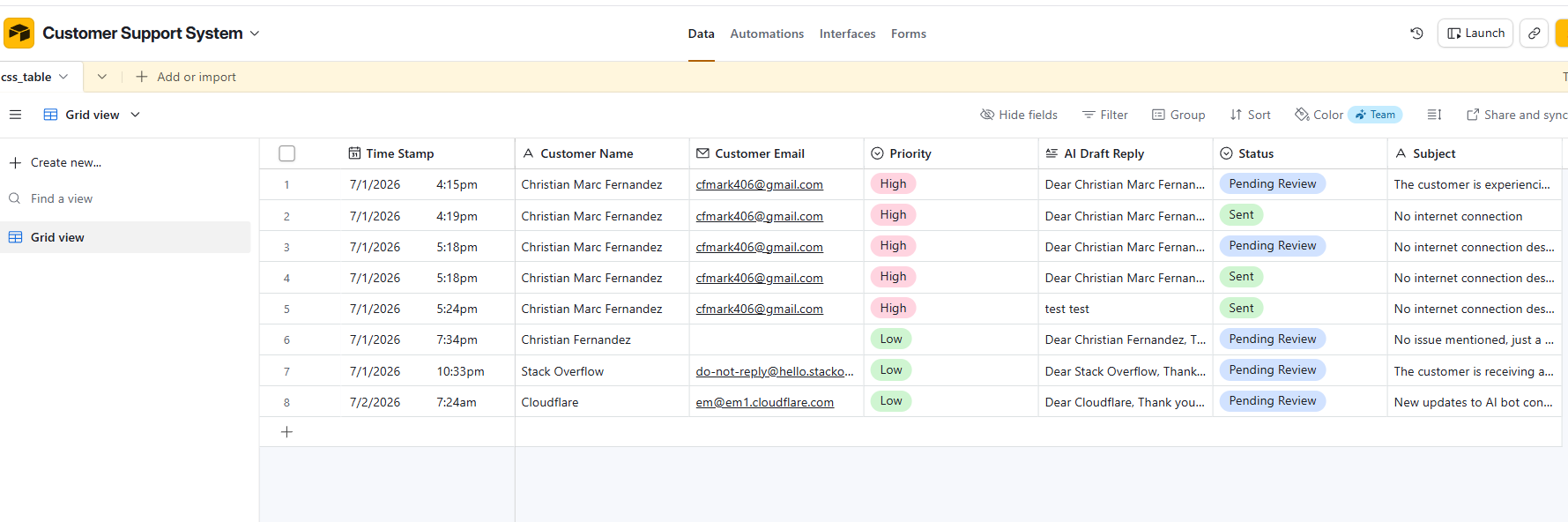Click the Airtable base logo icon
1568x522 pixels.
(19, 34)
